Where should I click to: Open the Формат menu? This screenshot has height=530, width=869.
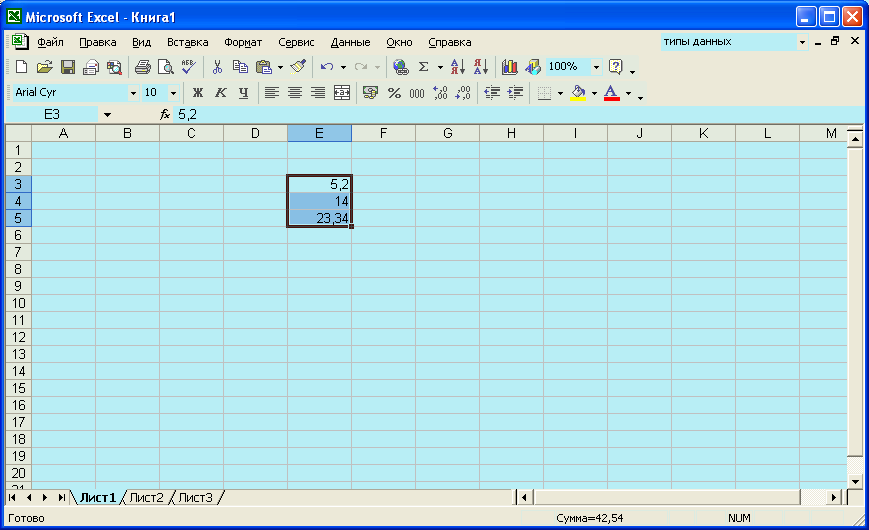pyautogui.click(x=243, y=42)
